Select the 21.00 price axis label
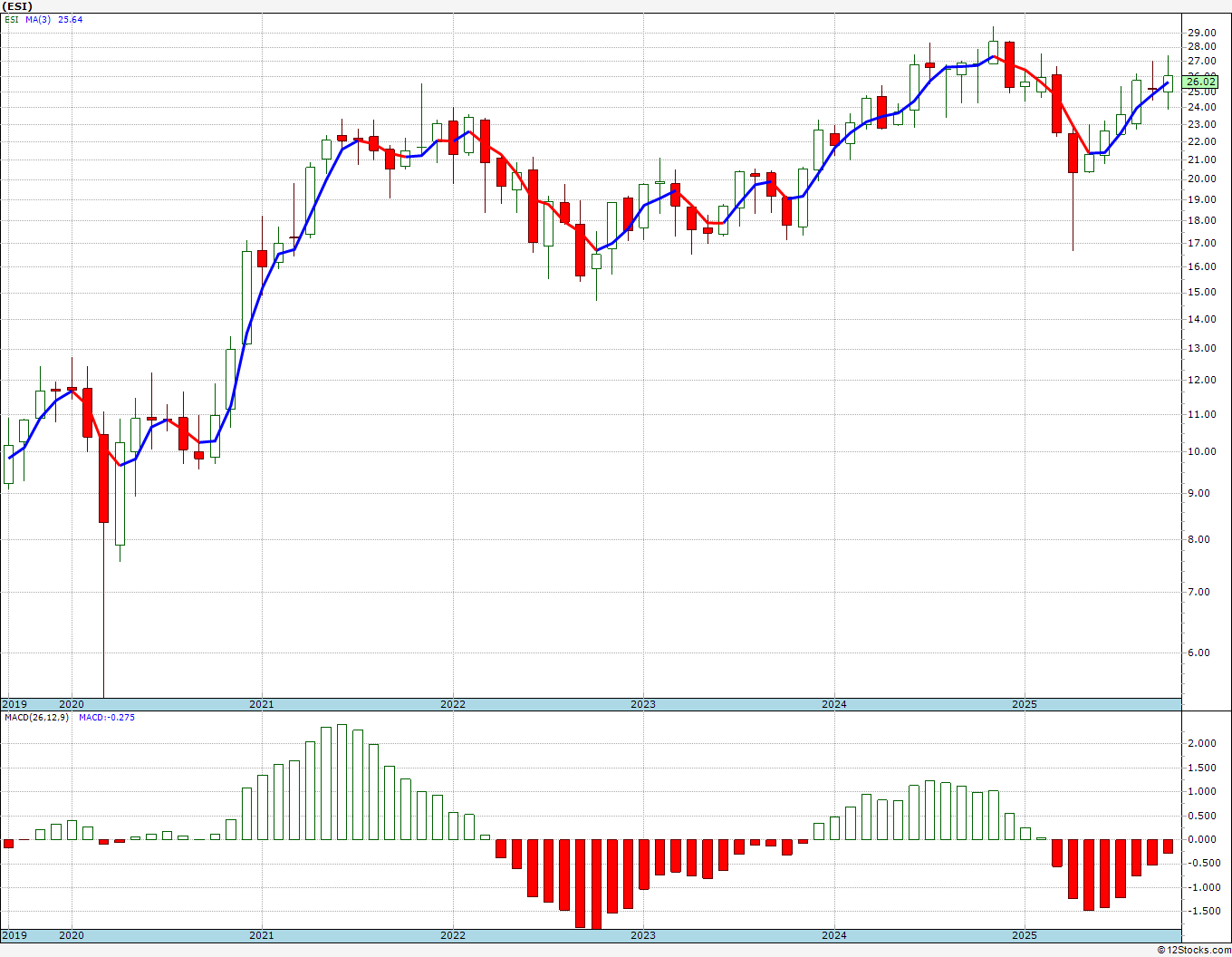 1201,160
